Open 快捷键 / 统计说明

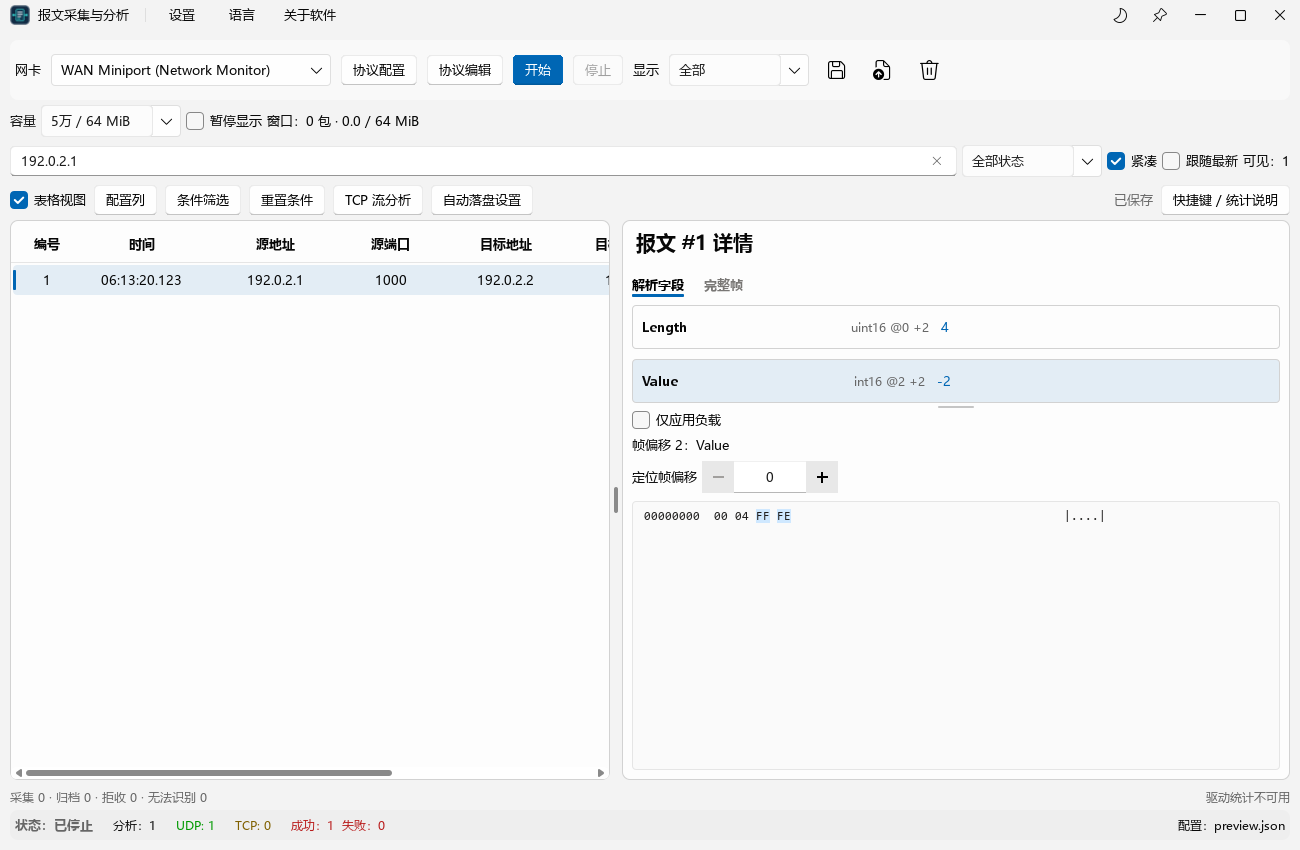[x=1225, y=200]
